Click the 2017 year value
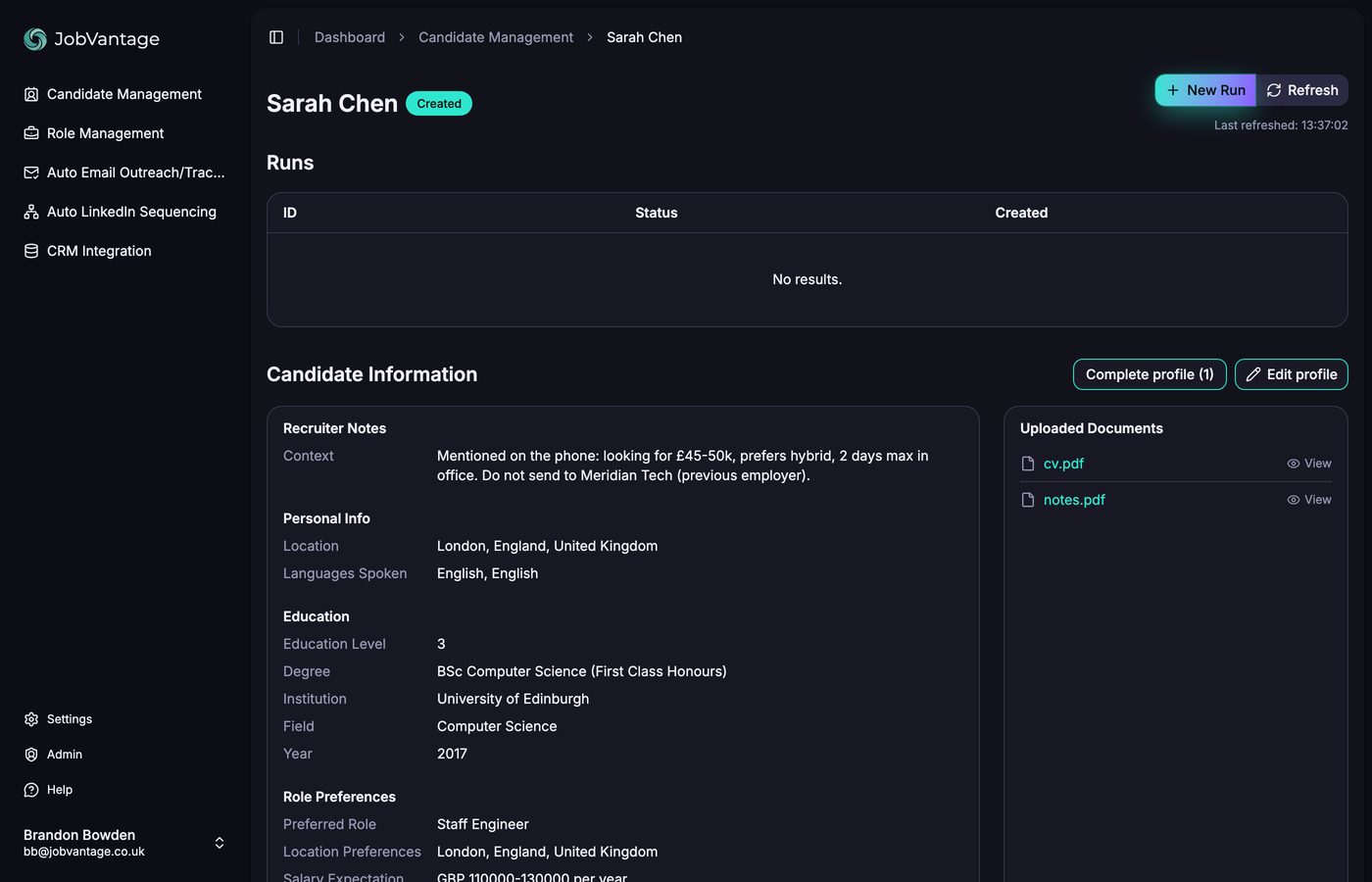Image resolution: width=1372 pixels, height=882 pixels. tap(452, 754)
